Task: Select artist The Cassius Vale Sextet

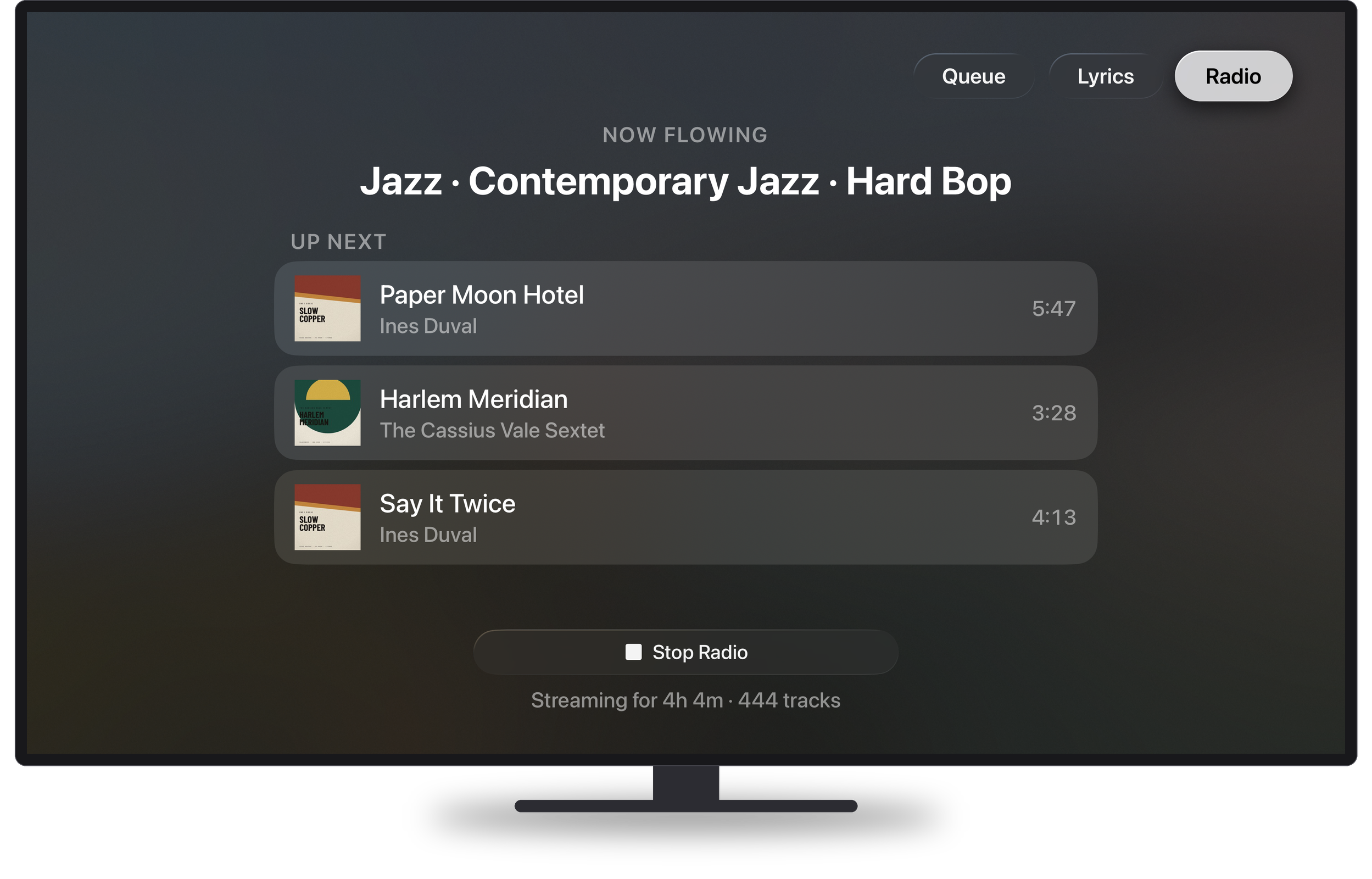Action: 492,430
